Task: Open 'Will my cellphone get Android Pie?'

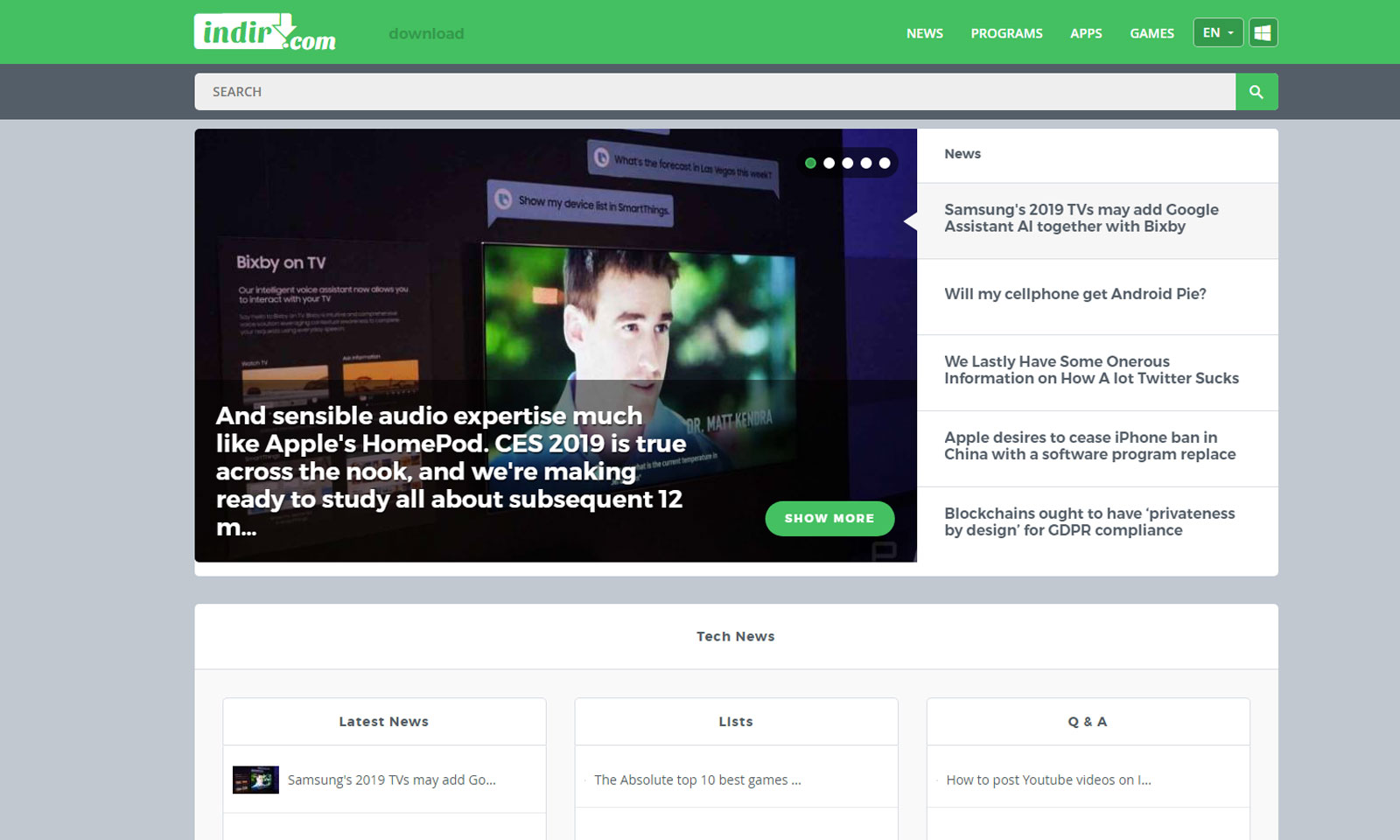Action: click(x=1075, y=294)
